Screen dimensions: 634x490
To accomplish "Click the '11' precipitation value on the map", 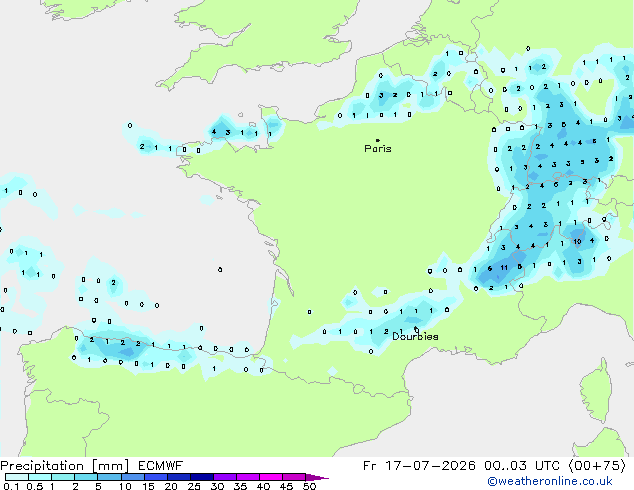I will coord(504,268).
